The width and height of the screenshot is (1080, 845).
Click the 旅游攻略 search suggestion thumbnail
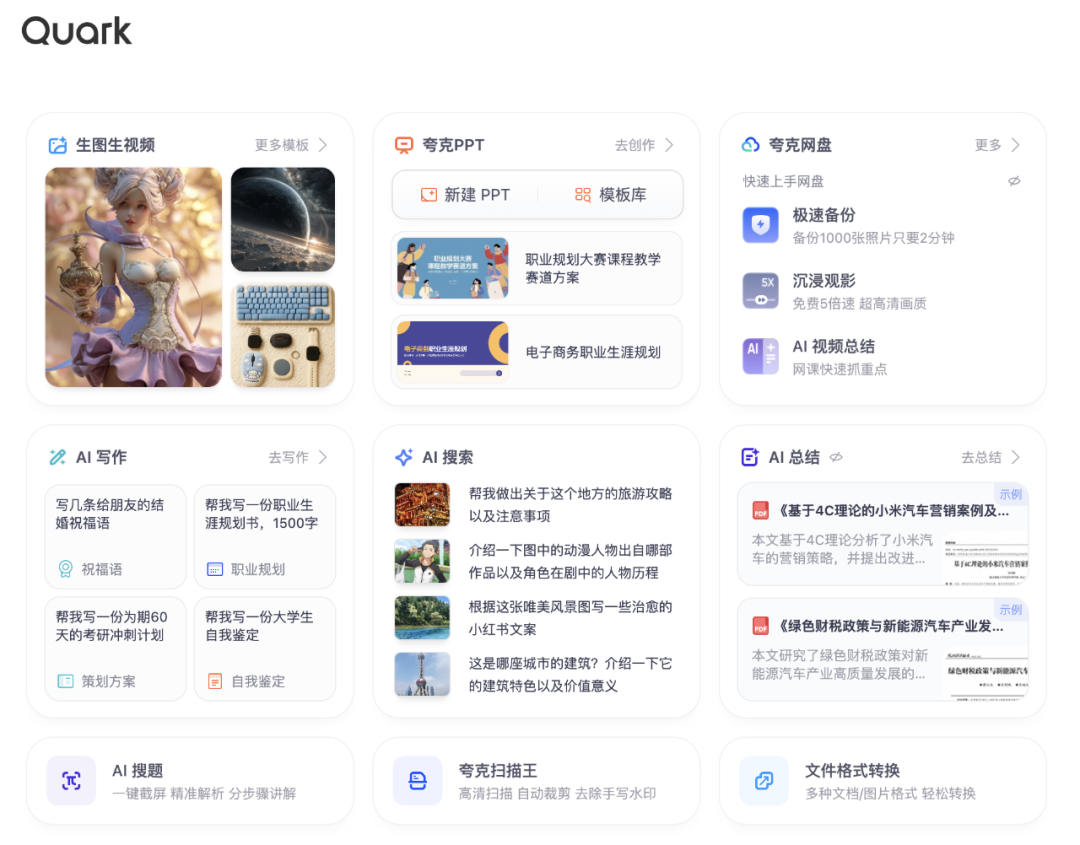click(422, 505)
